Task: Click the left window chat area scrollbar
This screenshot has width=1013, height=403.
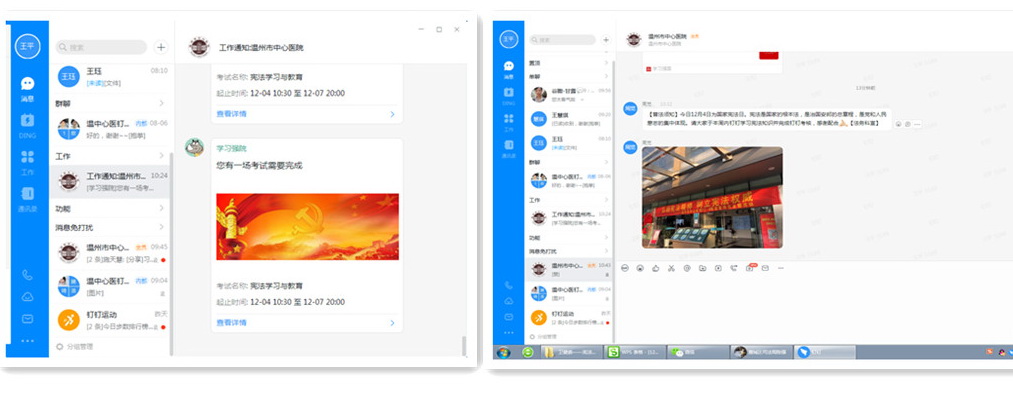Action: pos(464,346)
